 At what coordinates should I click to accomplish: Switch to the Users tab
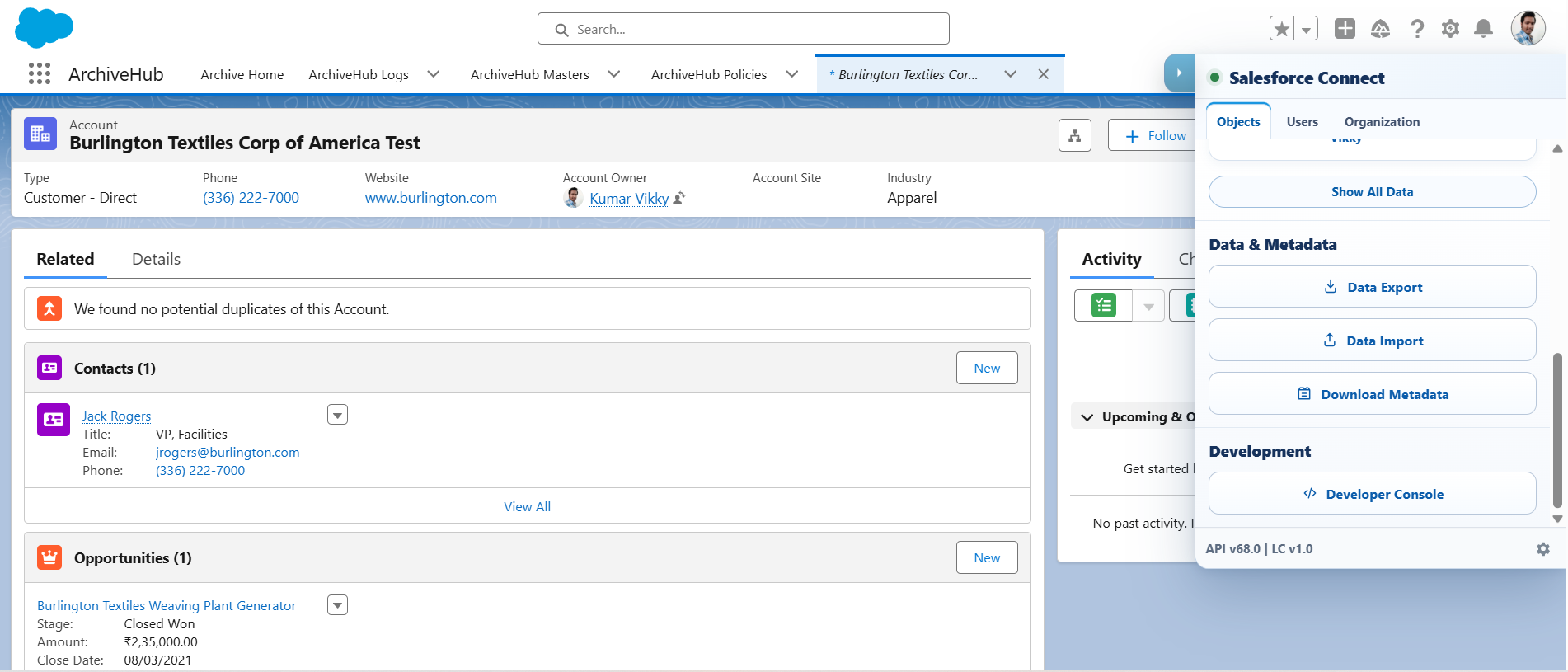pyautogui.click(x=1303, y=122)
